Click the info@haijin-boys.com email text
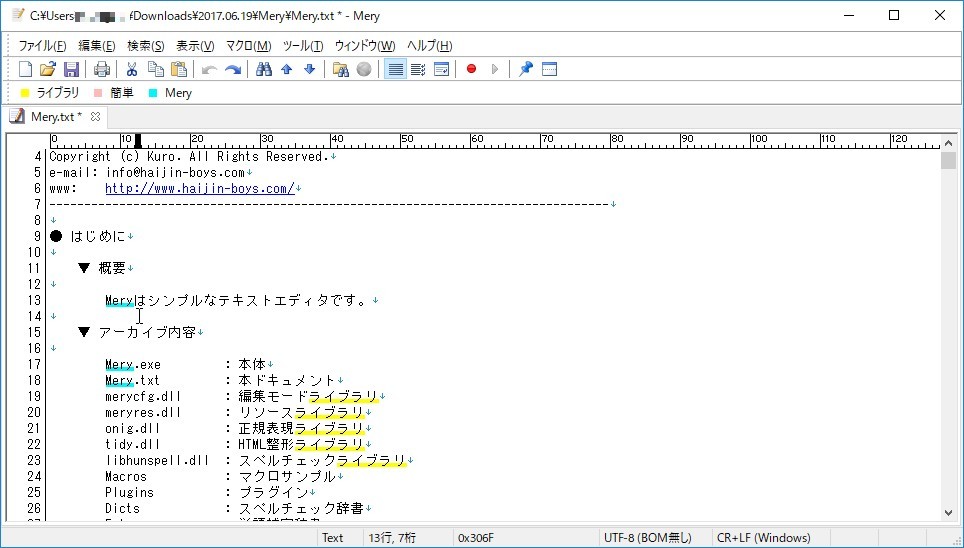The width and height of the screenshot is (964, 548). click(x=175, y=172)
